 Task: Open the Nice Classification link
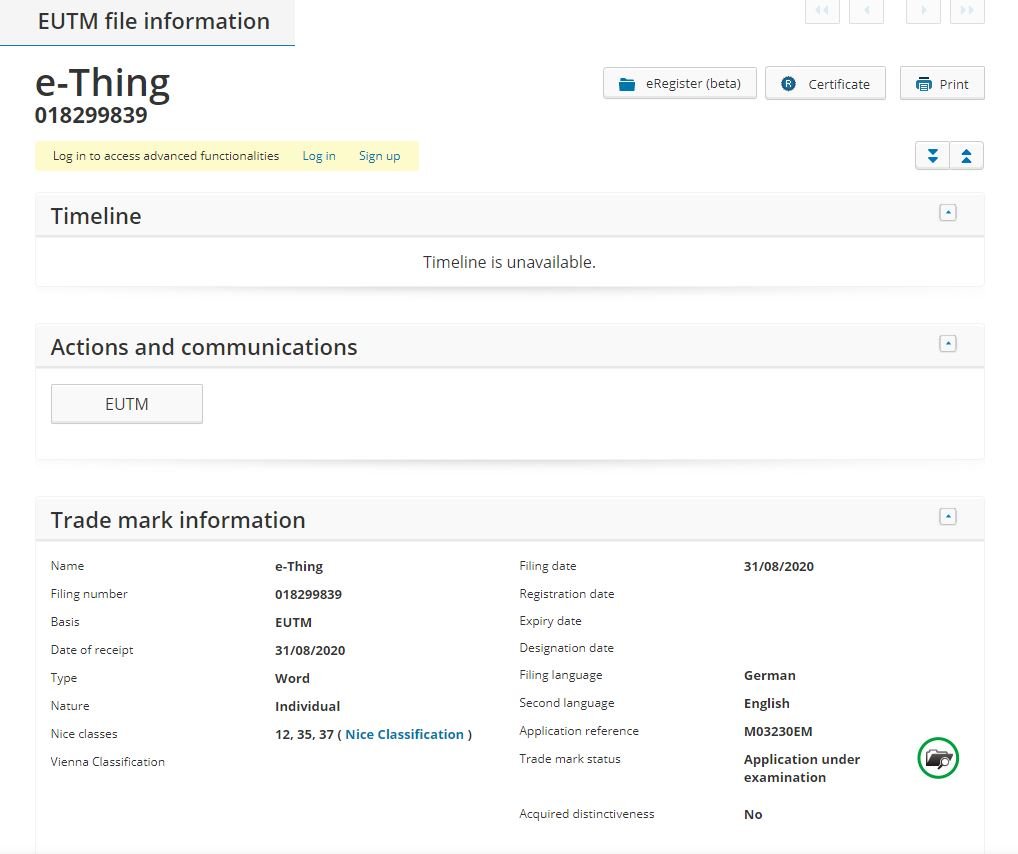(x=404, y=734)
